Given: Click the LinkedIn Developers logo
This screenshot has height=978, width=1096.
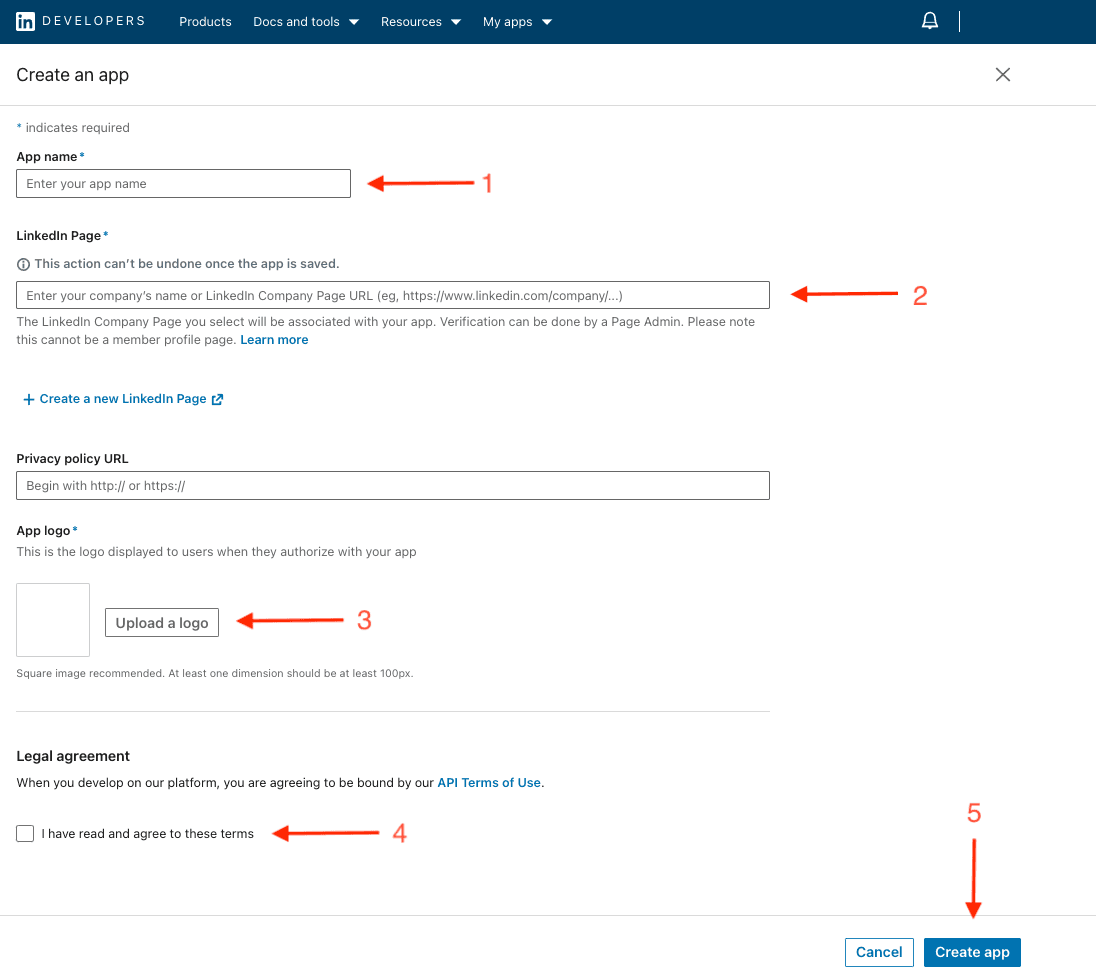Looking at the screenshot, I should point(80,21).
